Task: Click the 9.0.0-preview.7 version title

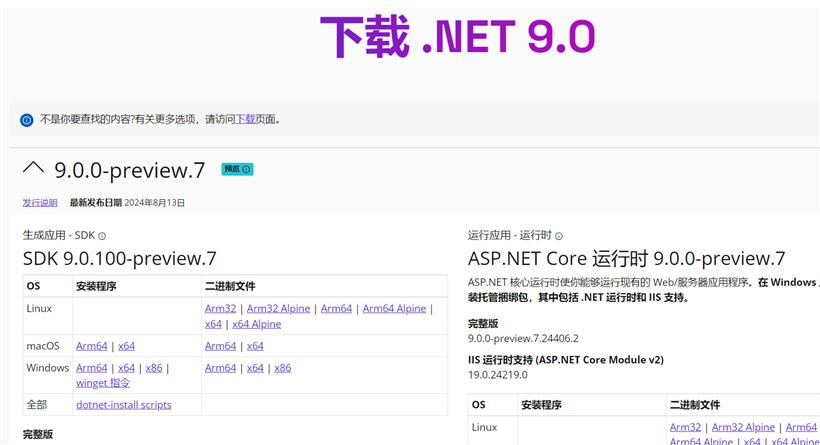Action: tap(130, 170)
